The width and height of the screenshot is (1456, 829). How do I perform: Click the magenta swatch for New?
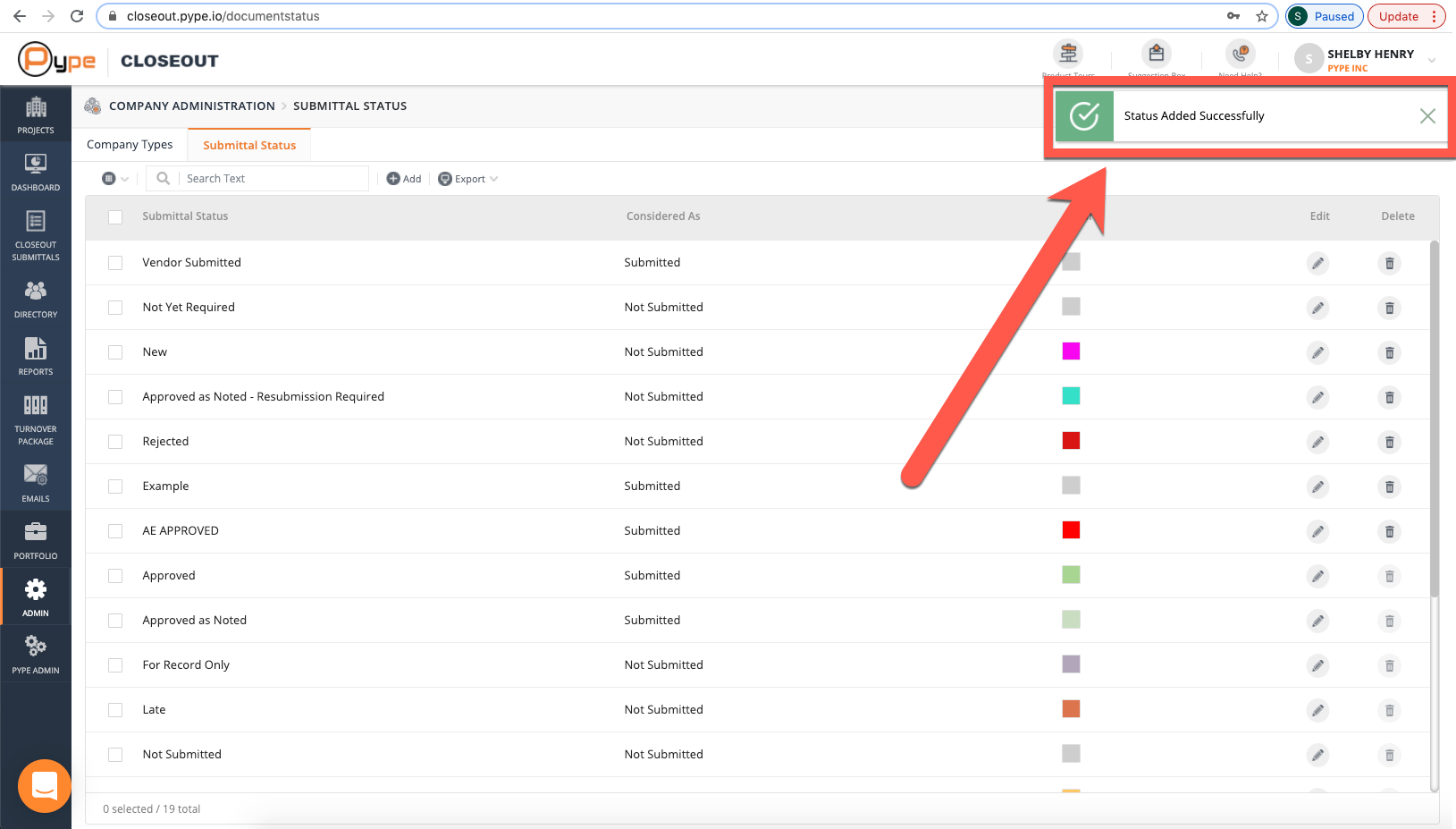pyautogui.click(x=1071, y=351)
